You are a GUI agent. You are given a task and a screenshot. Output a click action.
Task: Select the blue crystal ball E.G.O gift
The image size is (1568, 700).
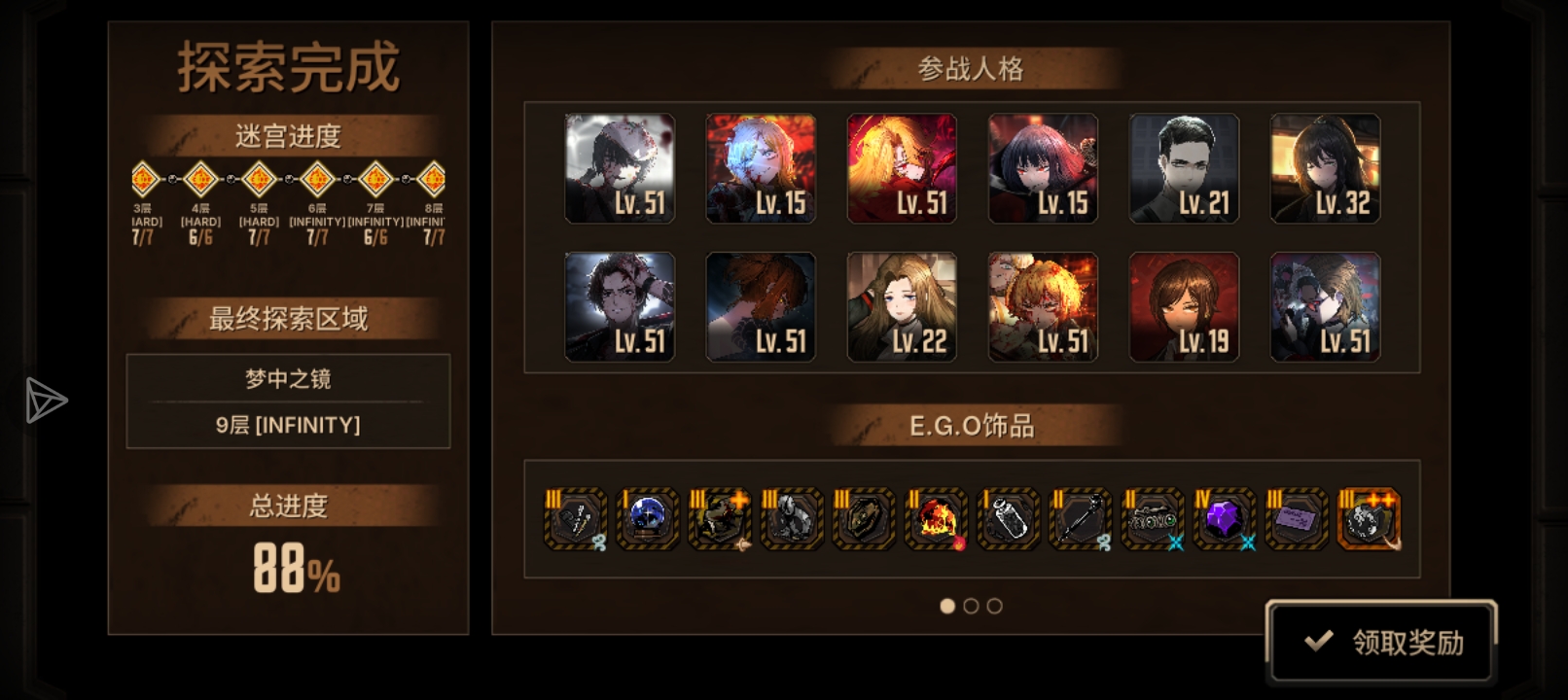pos(647,518)
